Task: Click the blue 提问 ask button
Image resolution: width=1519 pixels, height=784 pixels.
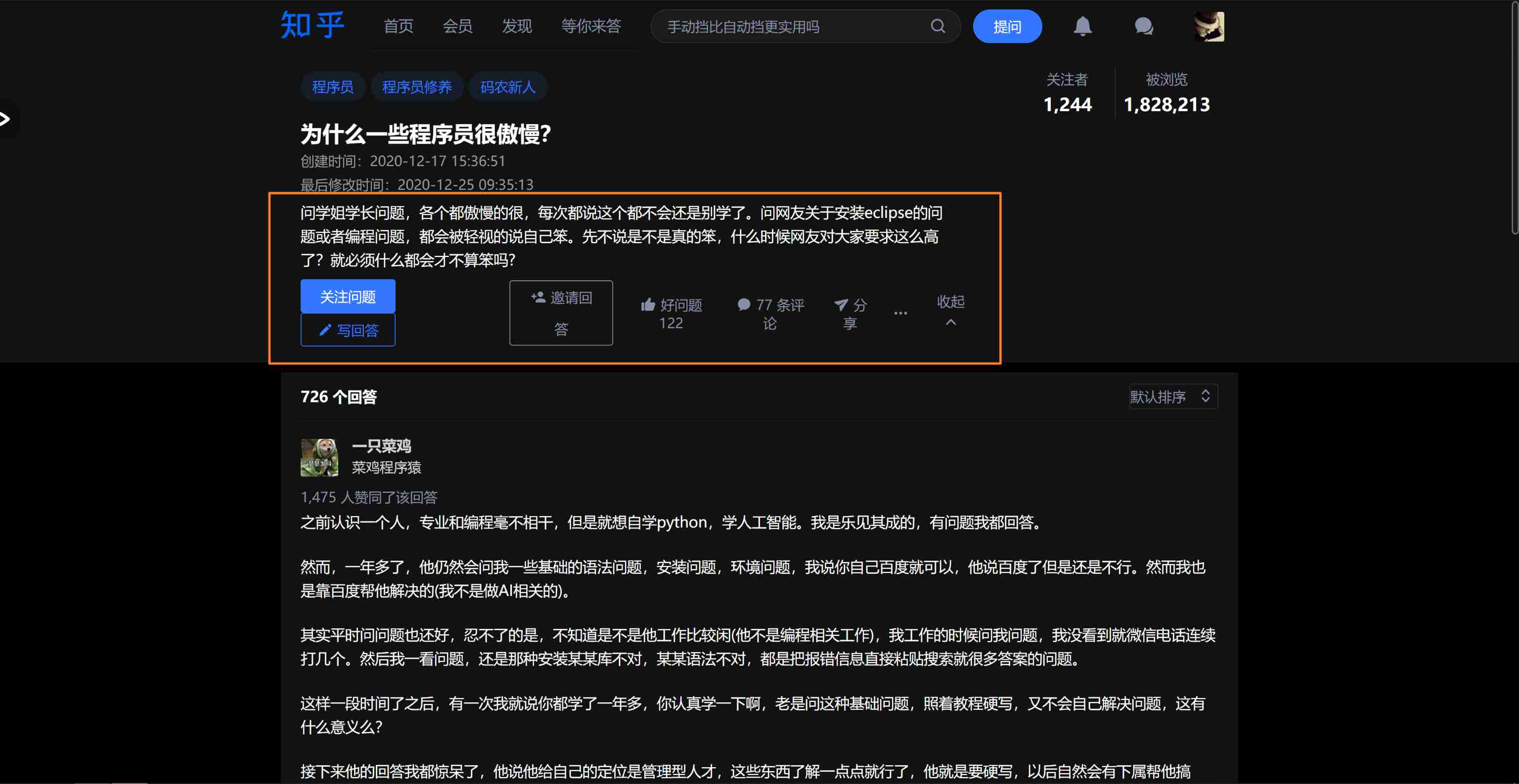Action: [1007, 26]
